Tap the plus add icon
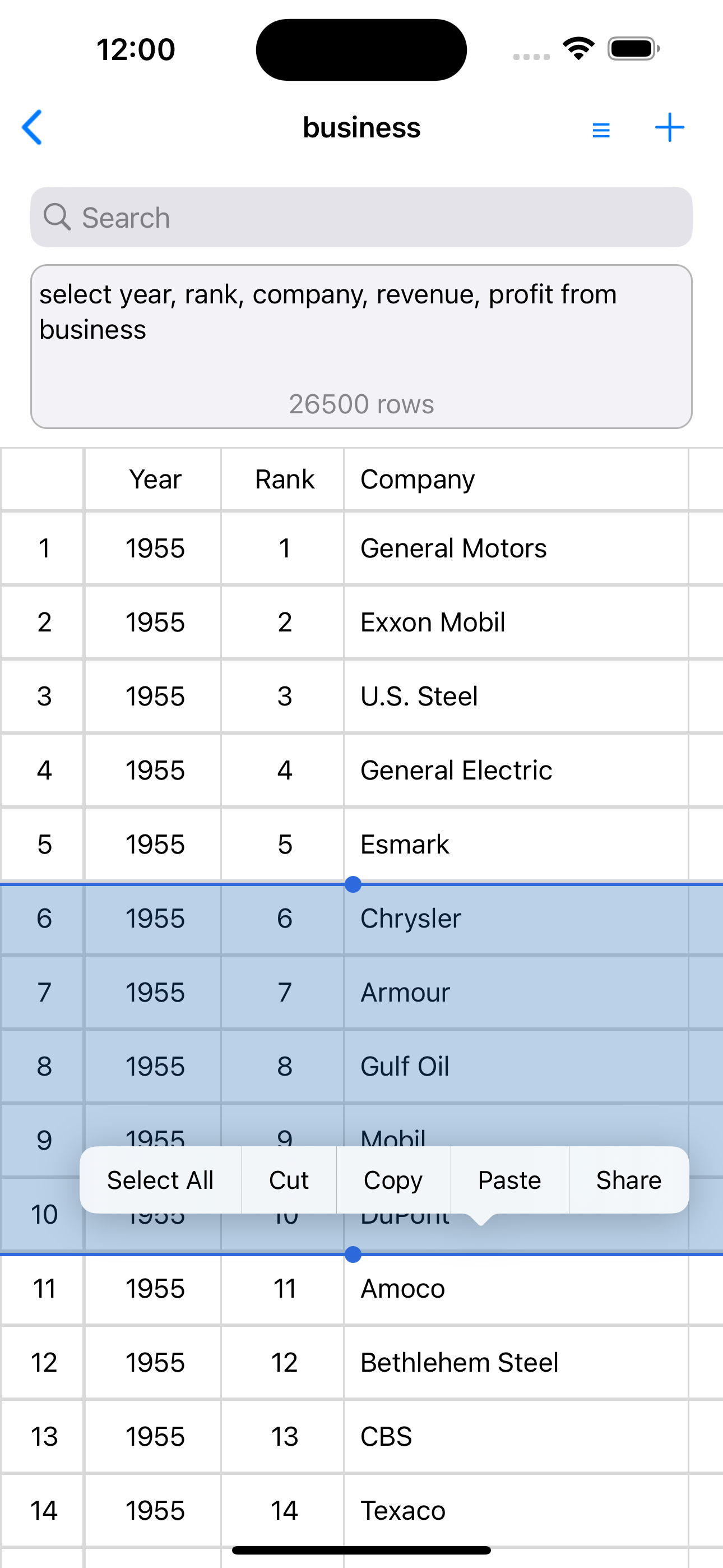This screenshot has height=1568, width=723. click(669, 127)
